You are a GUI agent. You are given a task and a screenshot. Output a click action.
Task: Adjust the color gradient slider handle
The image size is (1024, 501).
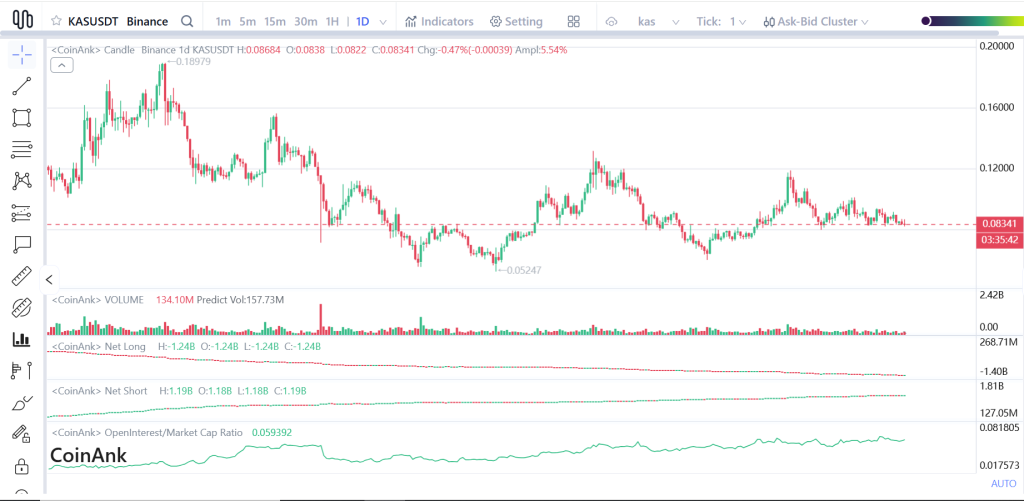[926, 22]
